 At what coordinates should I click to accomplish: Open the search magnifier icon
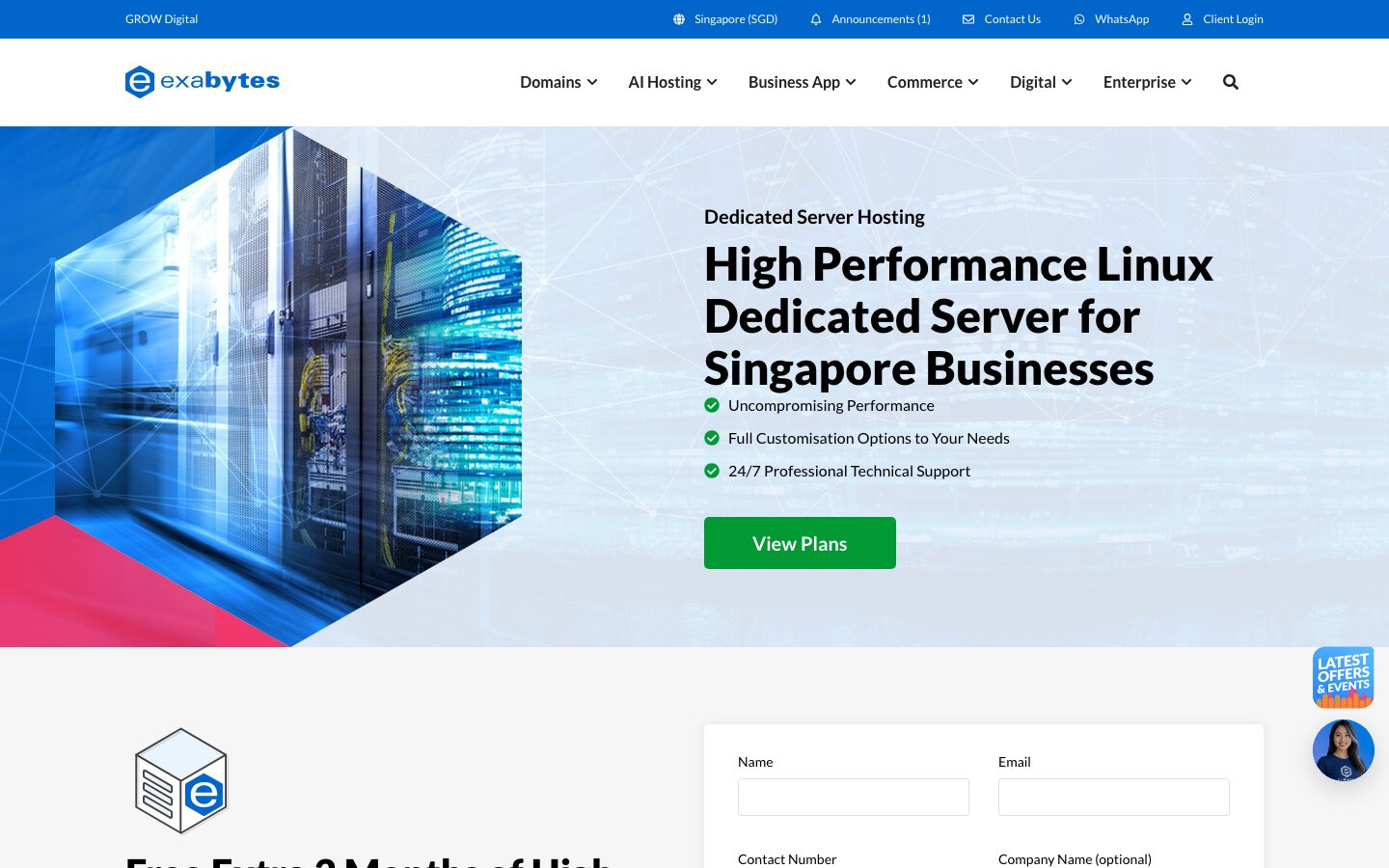point(1231,82)
